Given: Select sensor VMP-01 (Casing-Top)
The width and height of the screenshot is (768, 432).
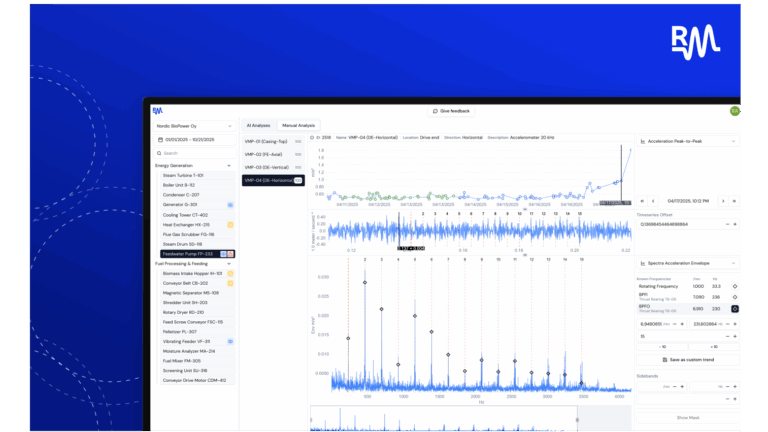Looking at the screenshot, I should coord(273,142).
